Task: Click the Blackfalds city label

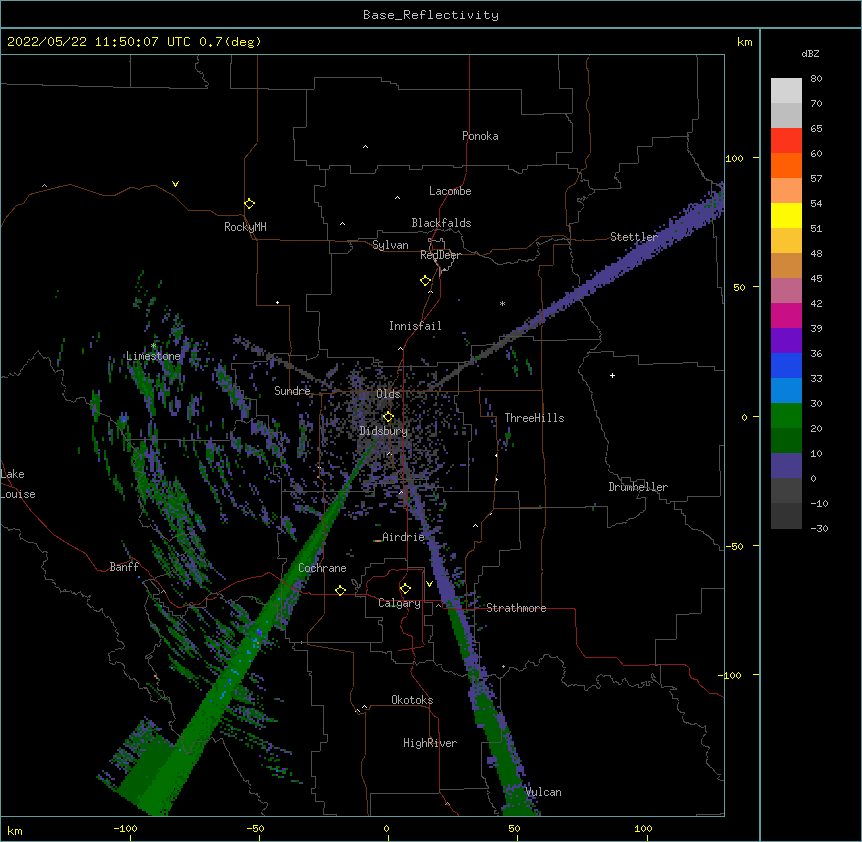Action: (x=441, y=223)
